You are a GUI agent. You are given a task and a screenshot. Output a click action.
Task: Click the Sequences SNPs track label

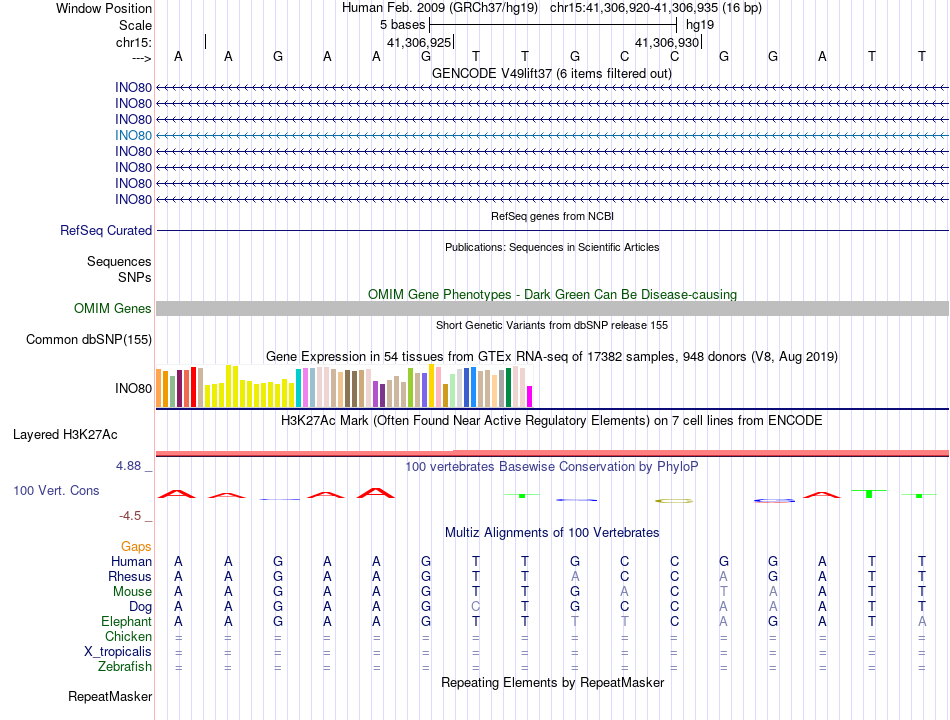[x=119, y=269]
